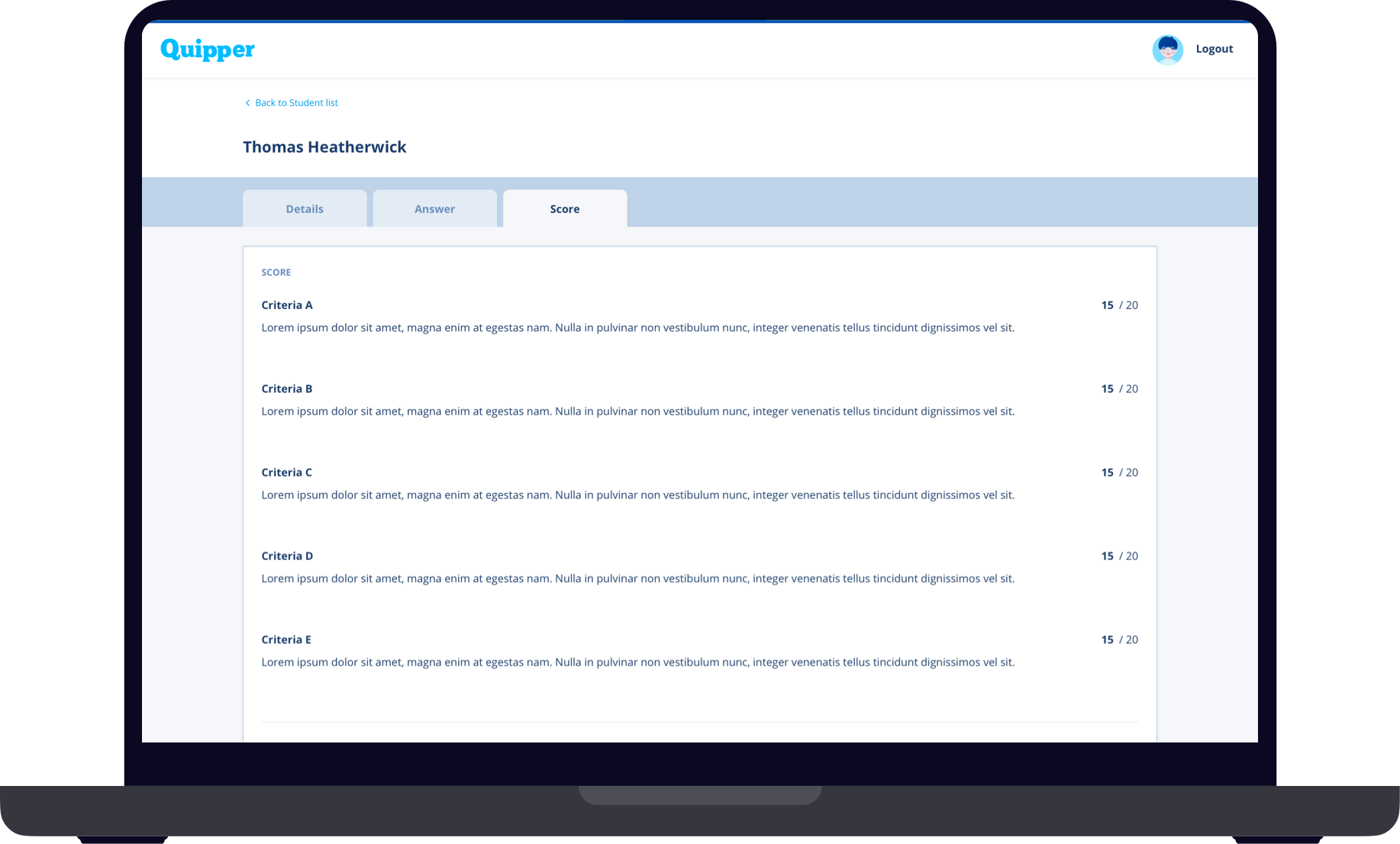The image size is (1400, 844).
Task: Go back to Student list link
Action: point(296,103)
